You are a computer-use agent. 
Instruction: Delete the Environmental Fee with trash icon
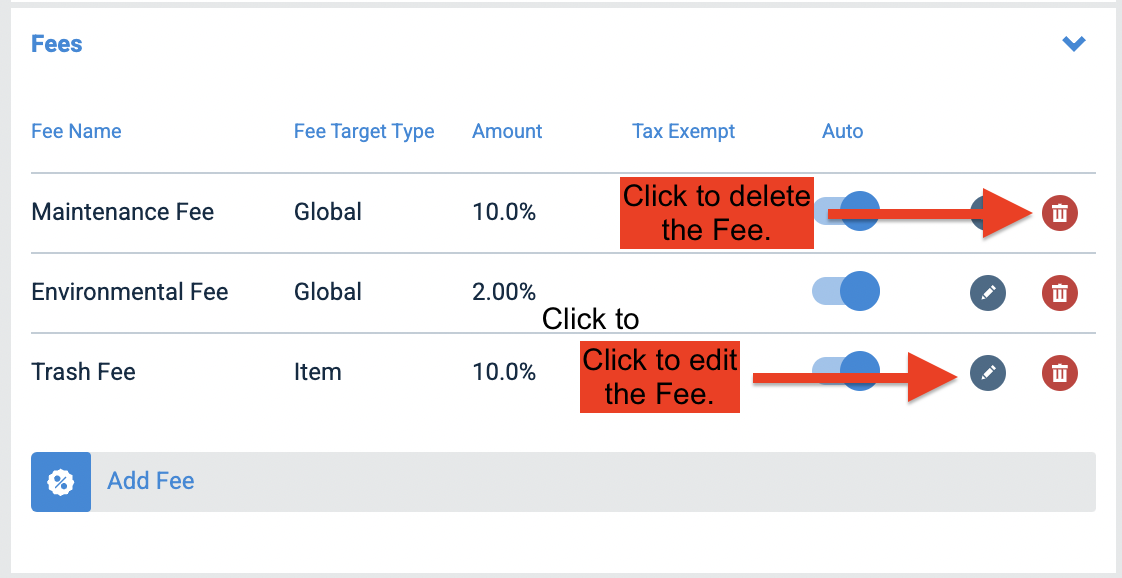[1059, 293]
